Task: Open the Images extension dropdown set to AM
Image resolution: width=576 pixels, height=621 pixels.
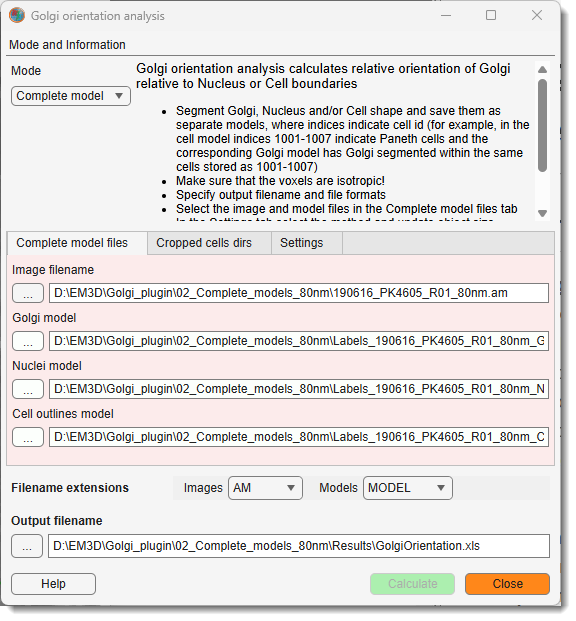Action: 265,488
